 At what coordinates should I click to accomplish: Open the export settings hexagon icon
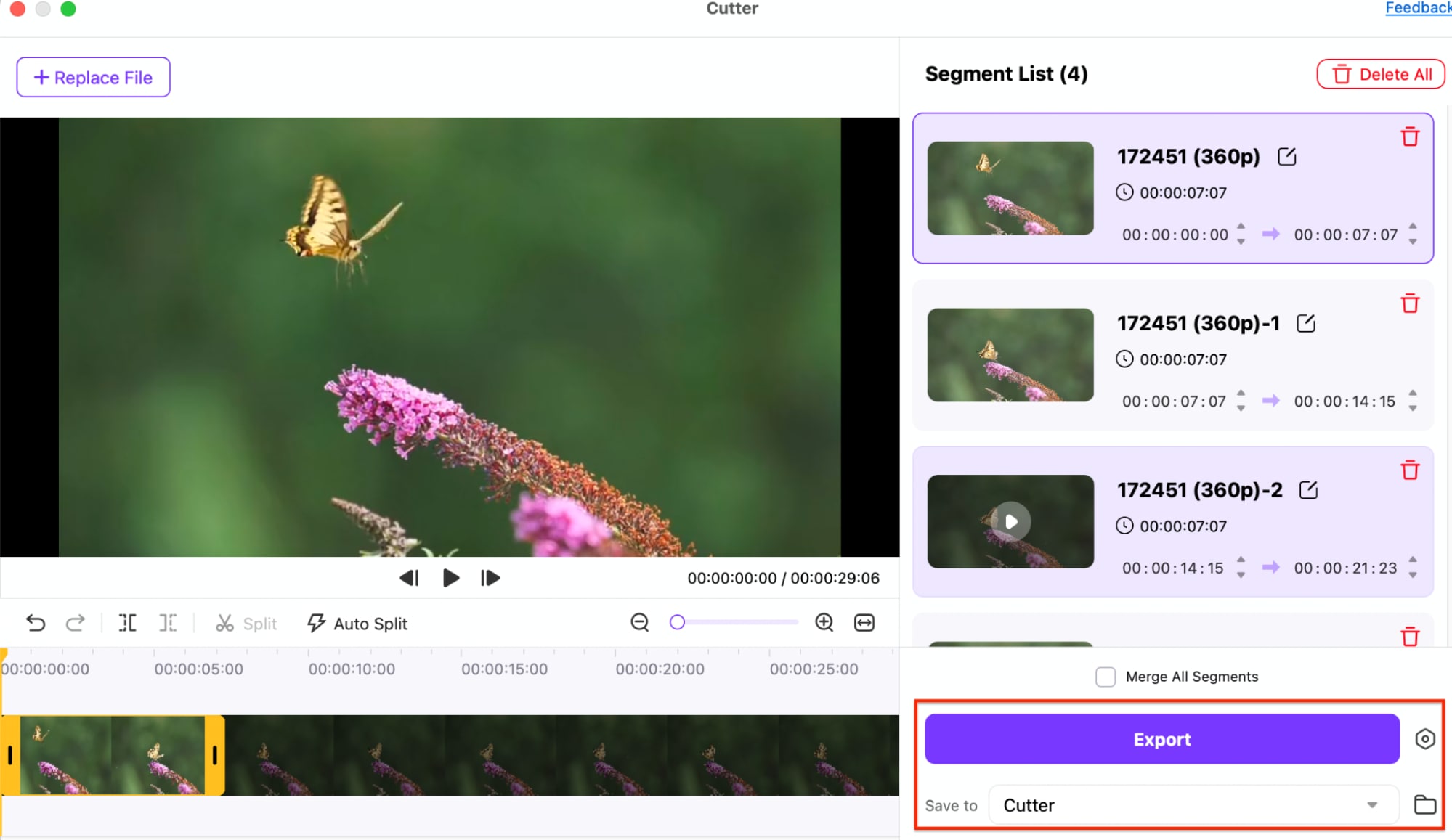tap(1424, 739)
